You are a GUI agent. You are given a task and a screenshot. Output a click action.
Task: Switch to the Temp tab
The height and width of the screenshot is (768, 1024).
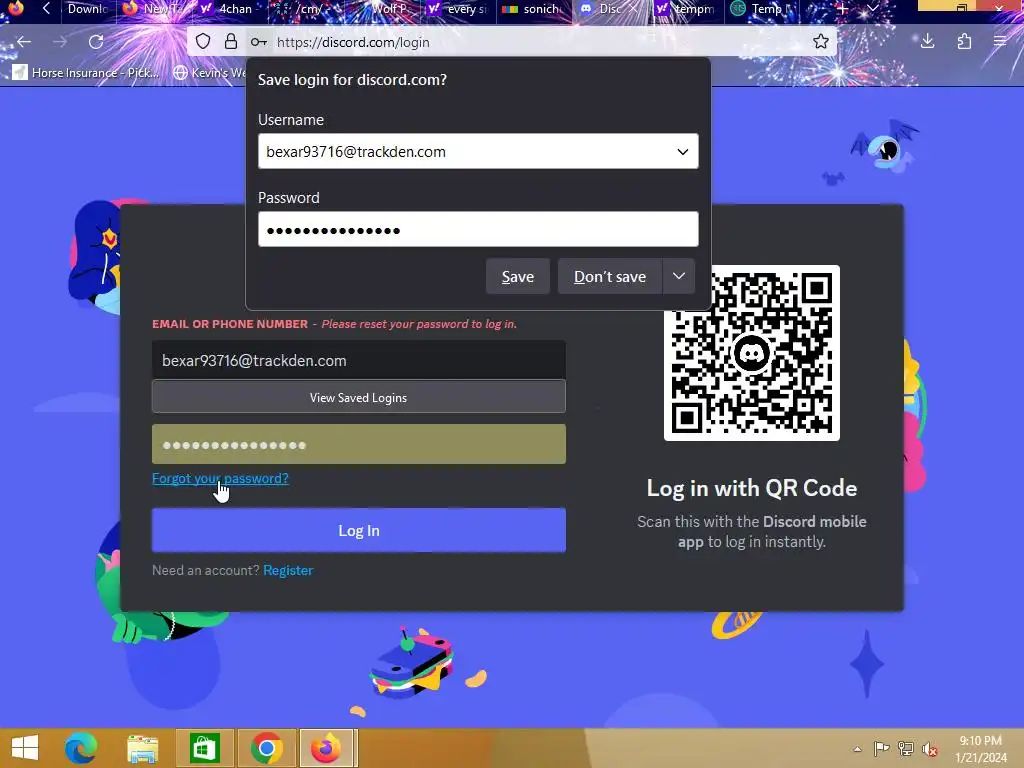pos(761,9)
